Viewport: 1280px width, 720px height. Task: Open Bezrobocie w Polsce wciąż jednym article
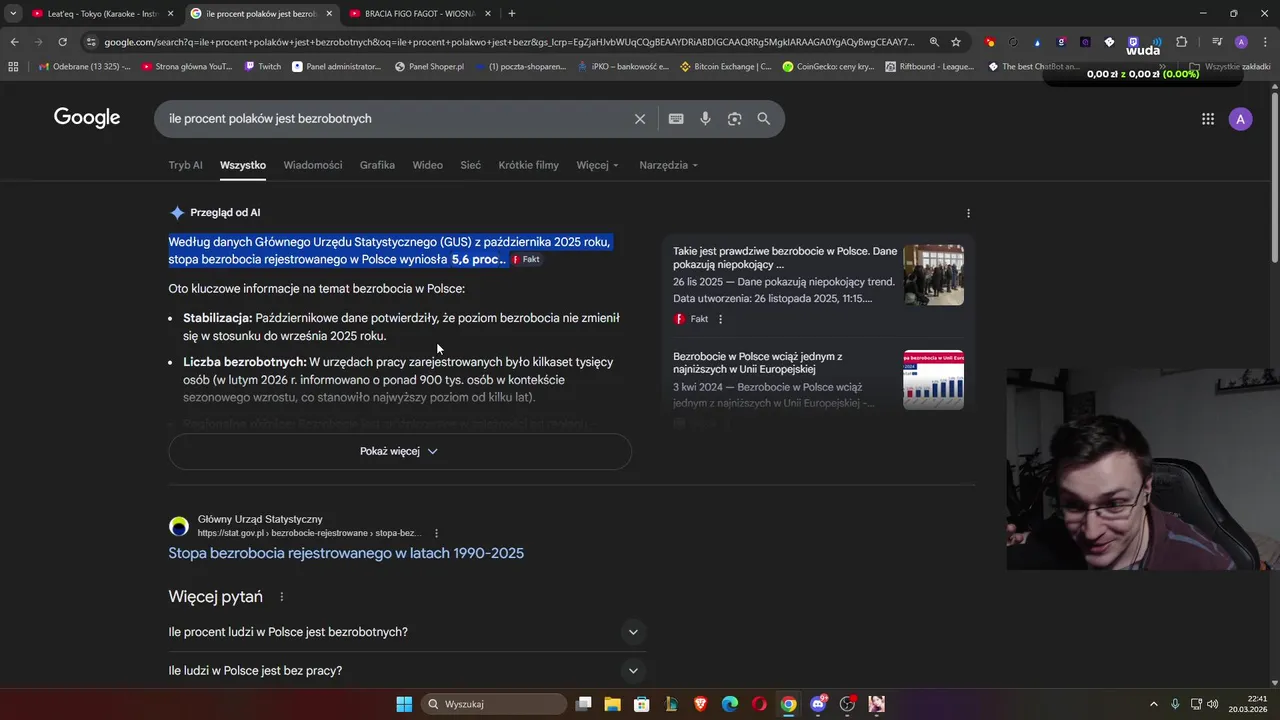[x=758, y=363]
